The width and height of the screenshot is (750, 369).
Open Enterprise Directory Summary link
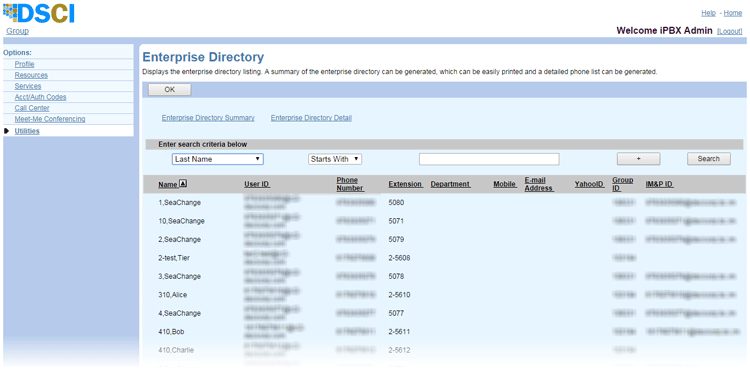pos(208,118)
